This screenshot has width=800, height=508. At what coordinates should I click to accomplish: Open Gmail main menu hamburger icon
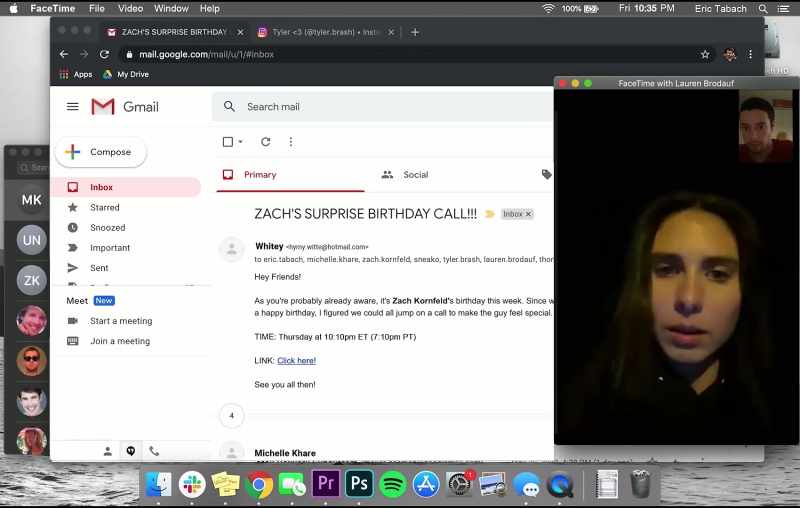coord(72,107)
